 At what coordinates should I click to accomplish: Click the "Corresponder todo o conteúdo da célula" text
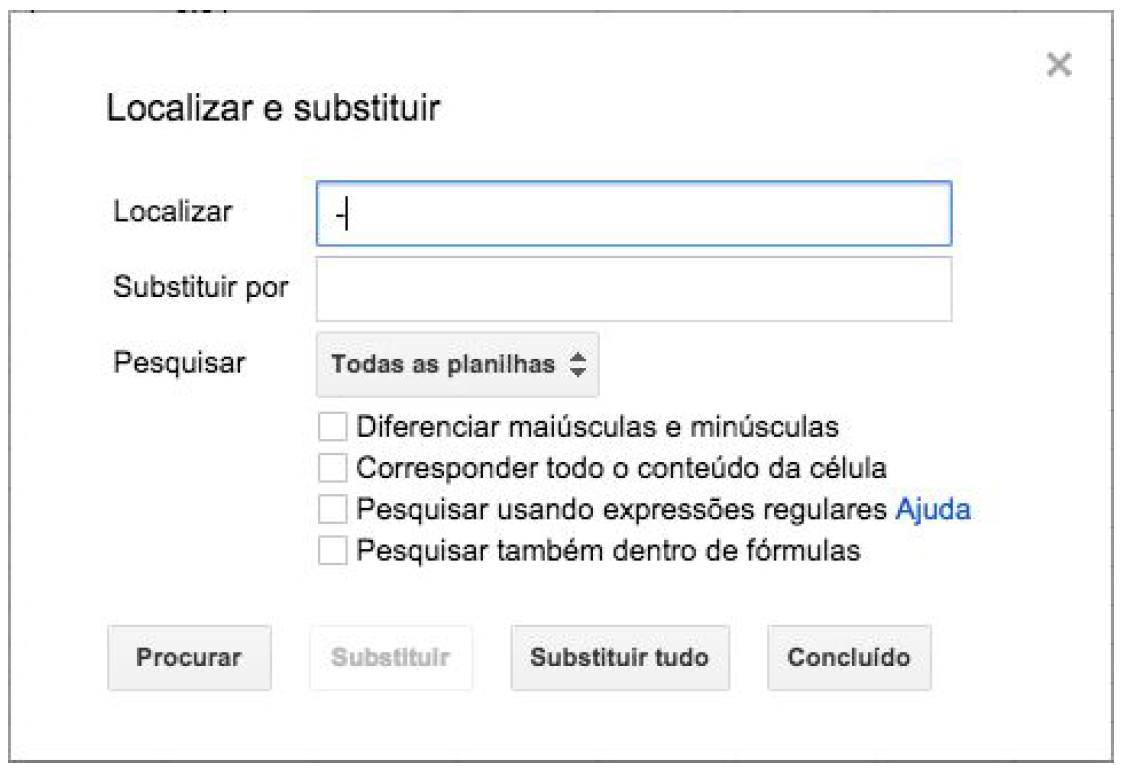621,468
